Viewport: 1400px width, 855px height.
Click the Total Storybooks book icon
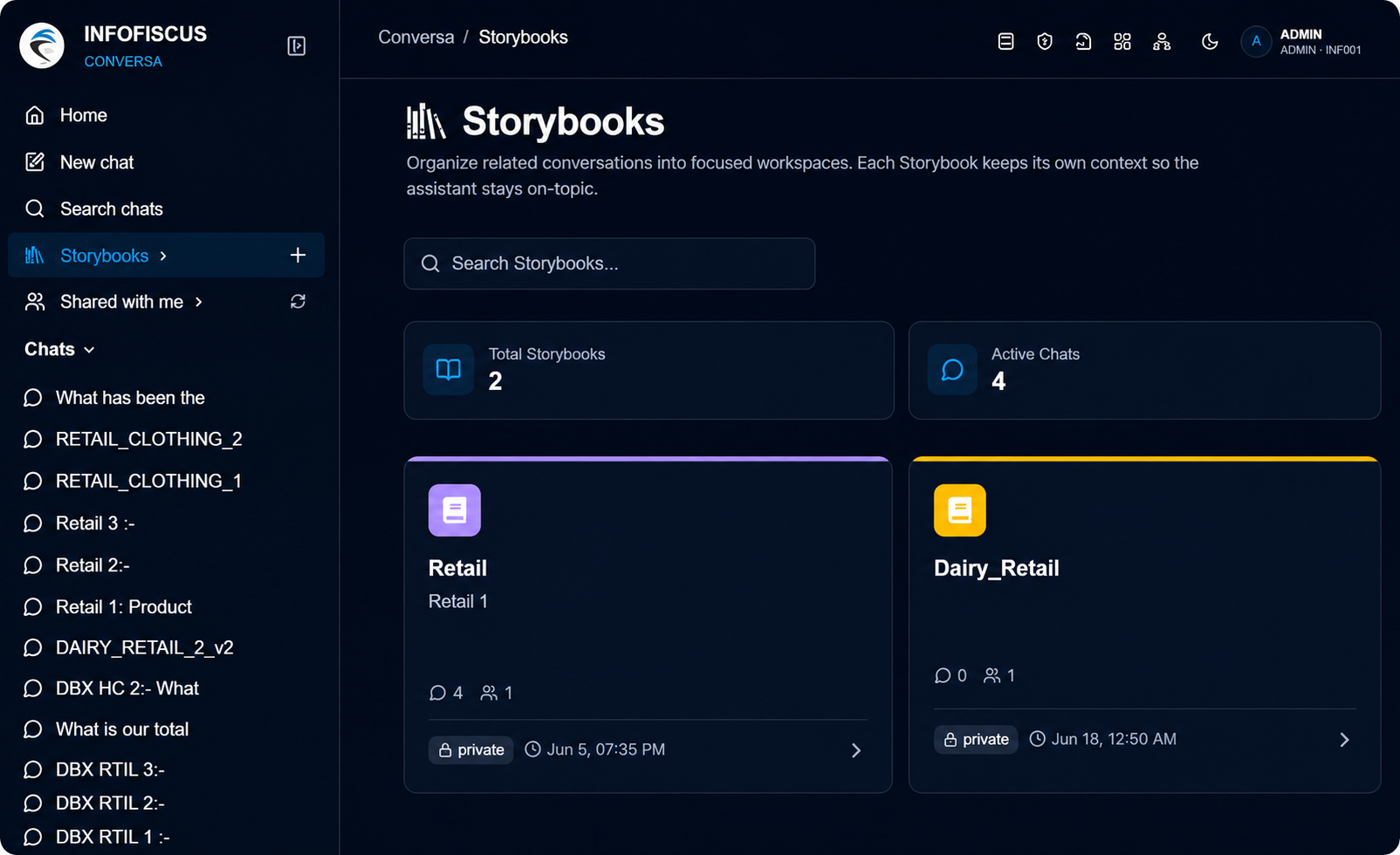coord(449,370)
